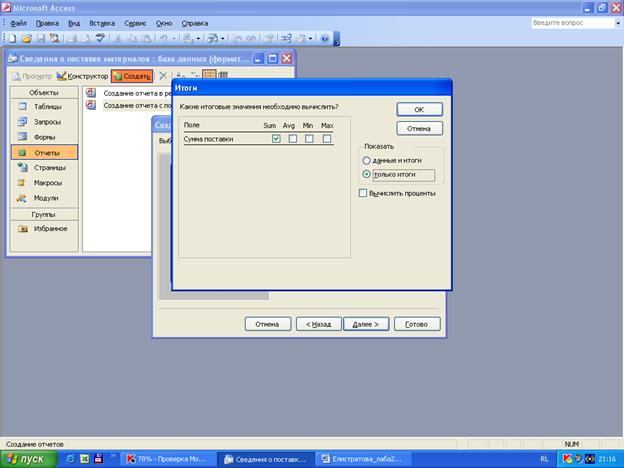
Task: Select Макросы in the objects panel
Action: pos(47,183)
